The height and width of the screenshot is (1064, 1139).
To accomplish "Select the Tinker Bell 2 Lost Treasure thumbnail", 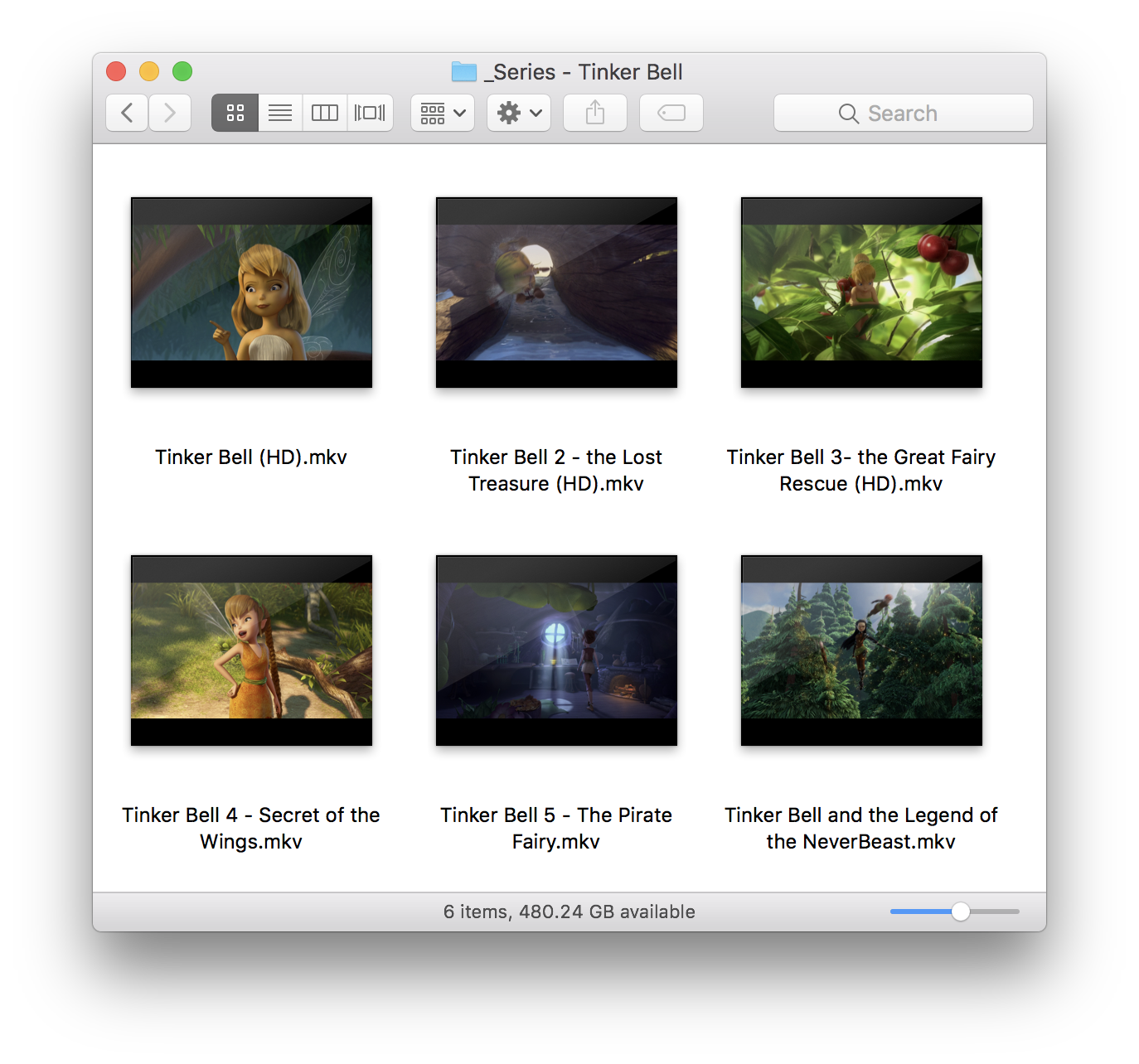I will (x=556, y=293).
